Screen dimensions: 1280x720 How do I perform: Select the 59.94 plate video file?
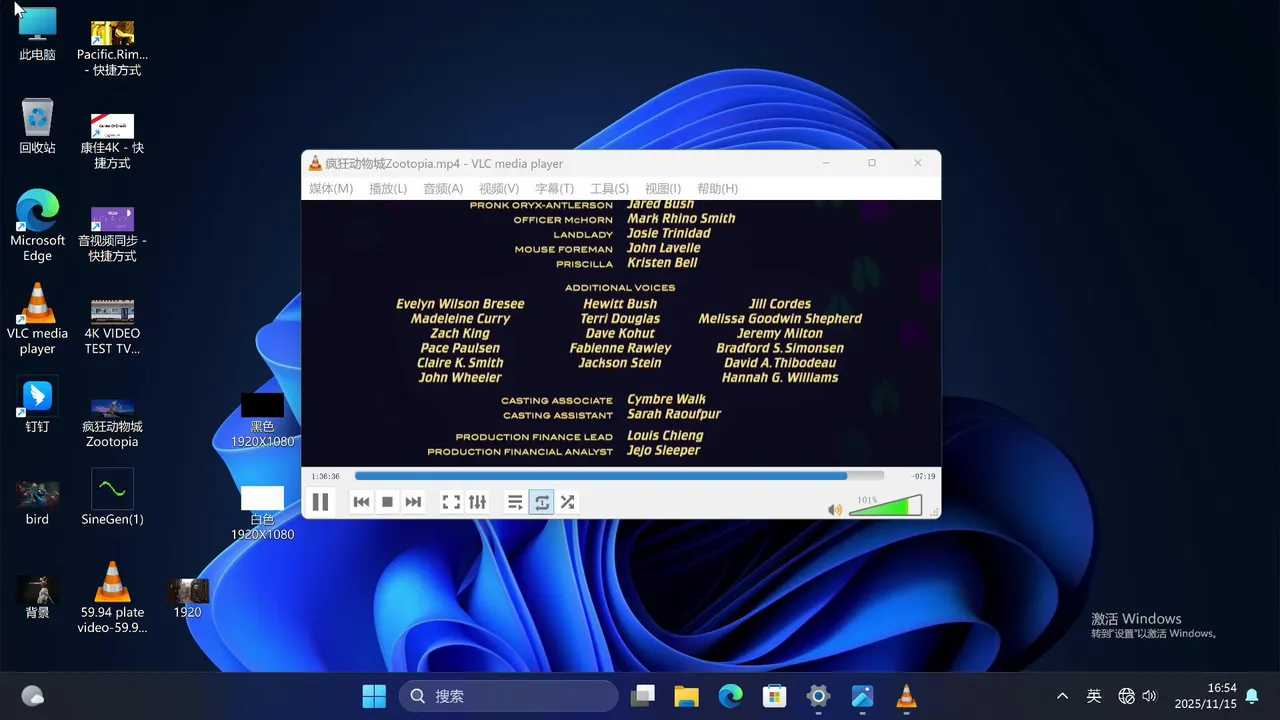pyautogui.click(x=112, y=598)
